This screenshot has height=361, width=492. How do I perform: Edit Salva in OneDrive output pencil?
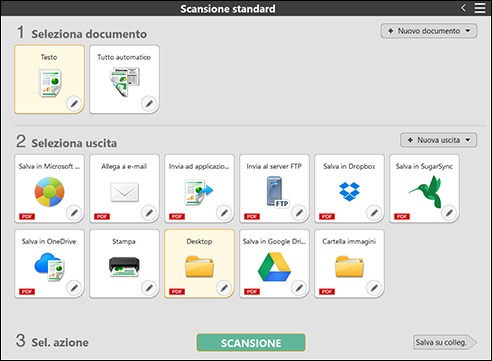[74, 287]
